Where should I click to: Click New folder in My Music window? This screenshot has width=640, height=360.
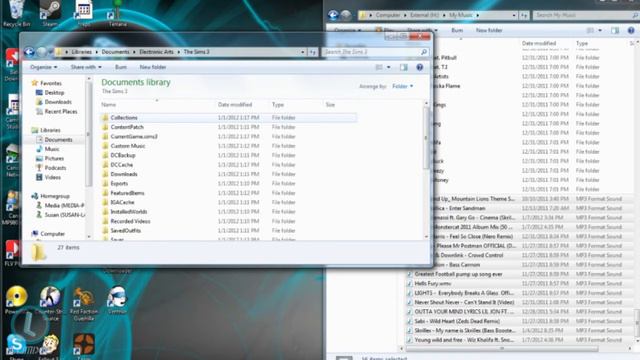point(489,30)
